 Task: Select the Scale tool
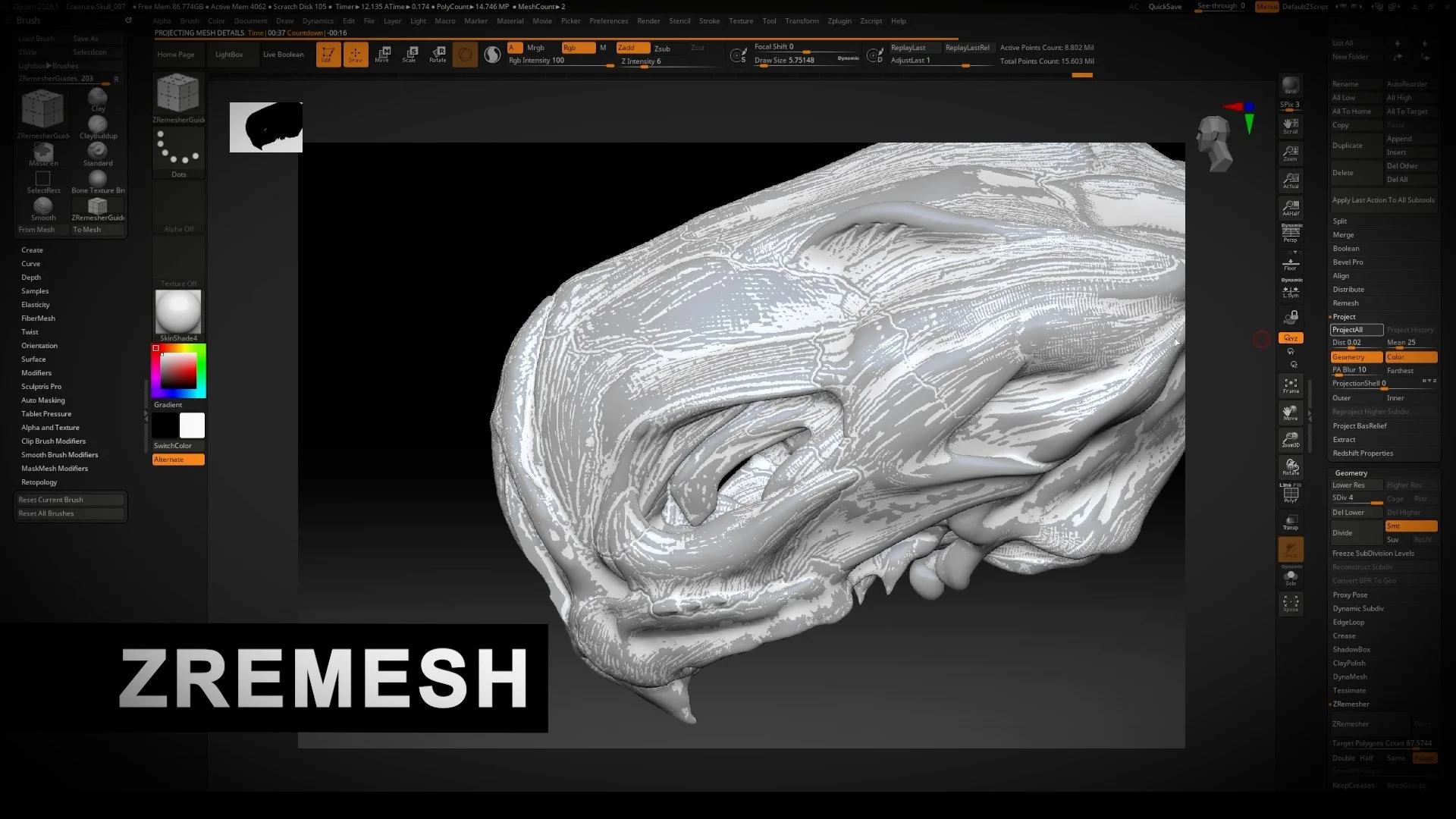click(x=409, y=54)
